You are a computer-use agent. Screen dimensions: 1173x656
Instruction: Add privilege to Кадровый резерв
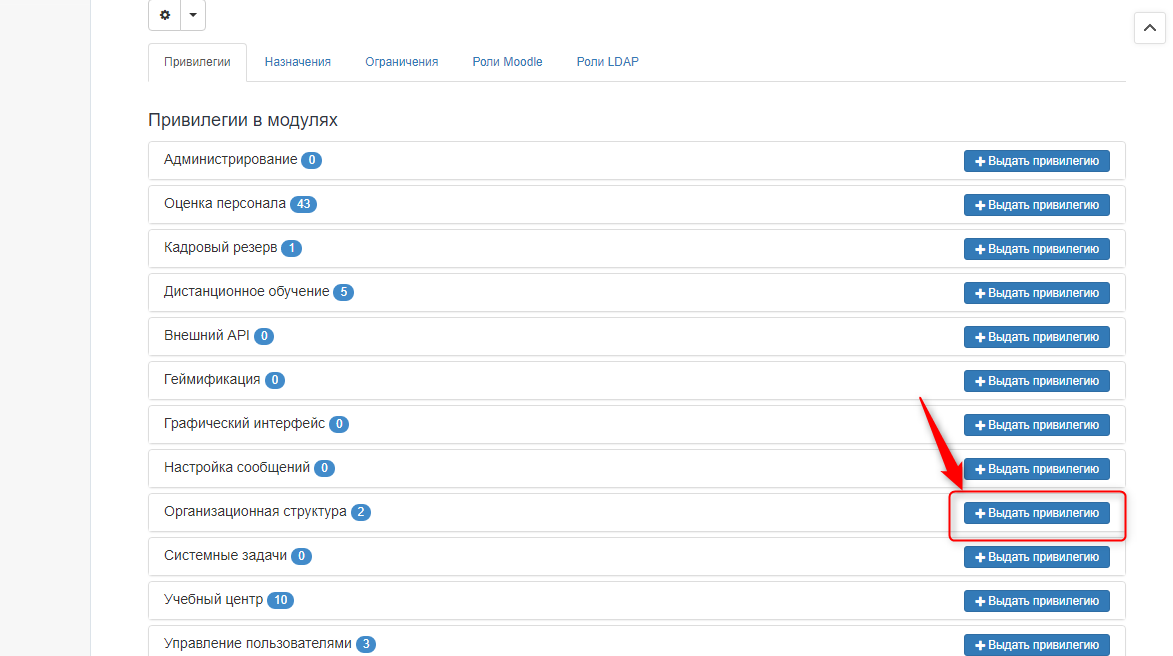coord(1036,249)
